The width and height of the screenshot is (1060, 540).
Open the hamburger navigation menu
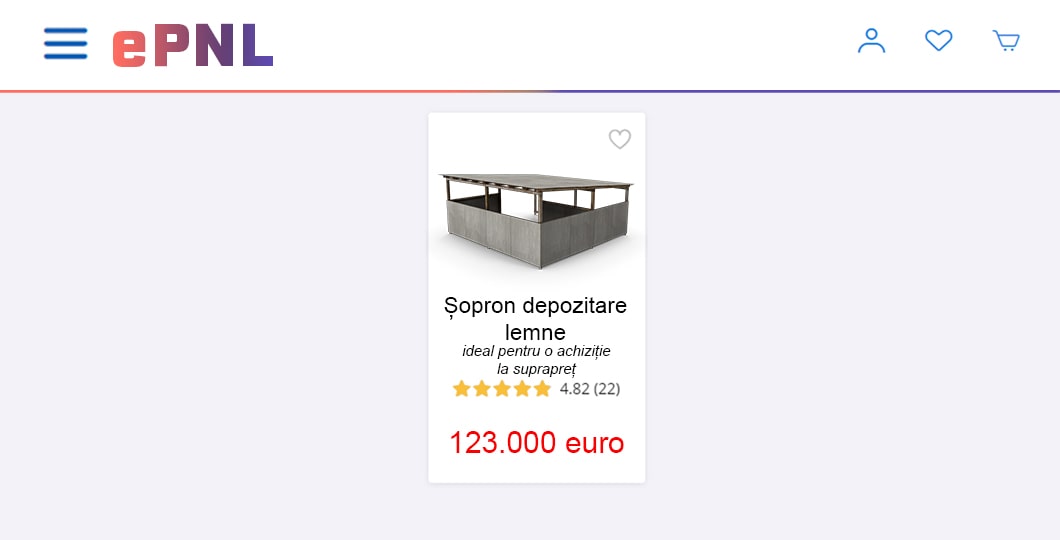point(65,44)
